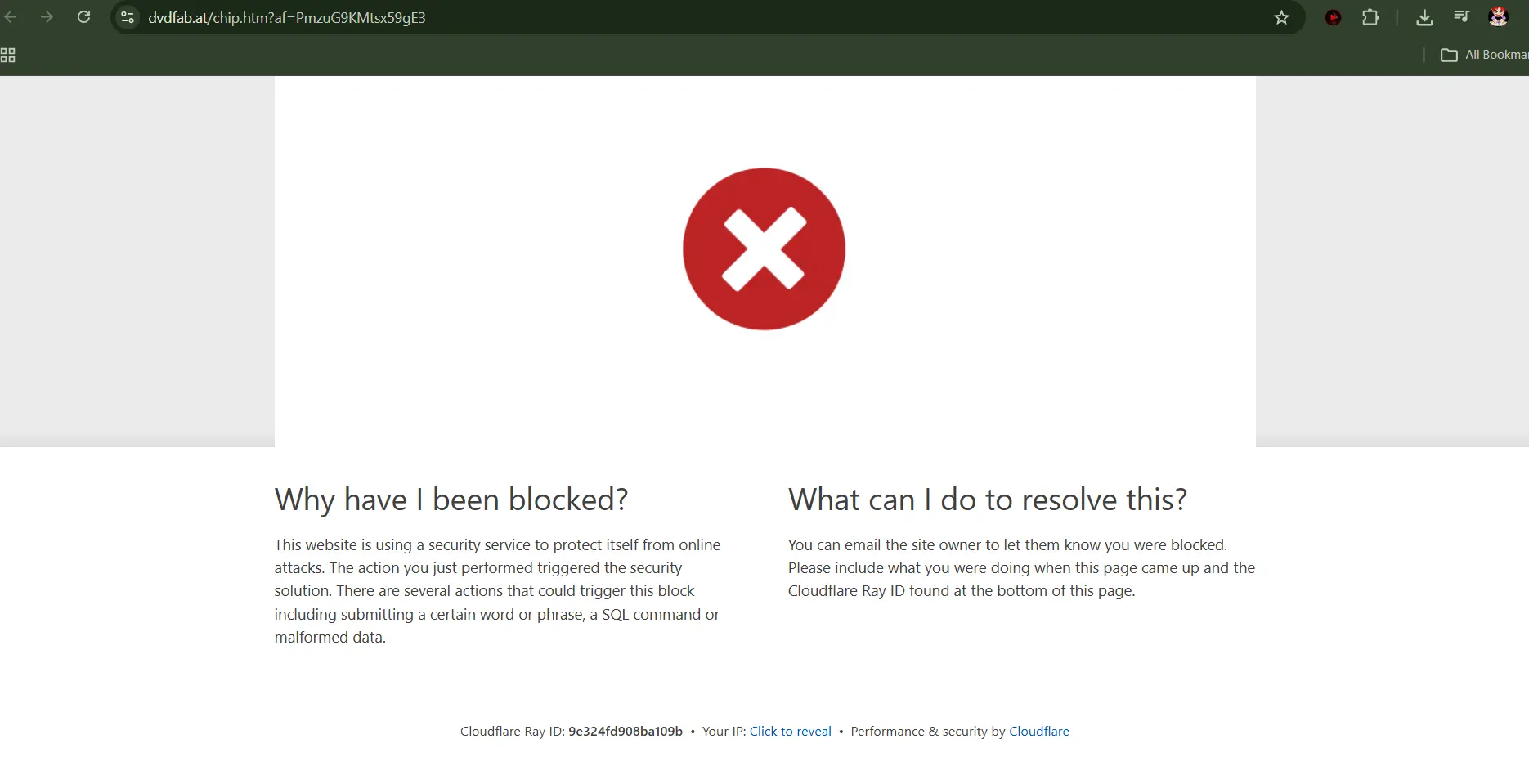Reload the blocked page

pos(83,17)
